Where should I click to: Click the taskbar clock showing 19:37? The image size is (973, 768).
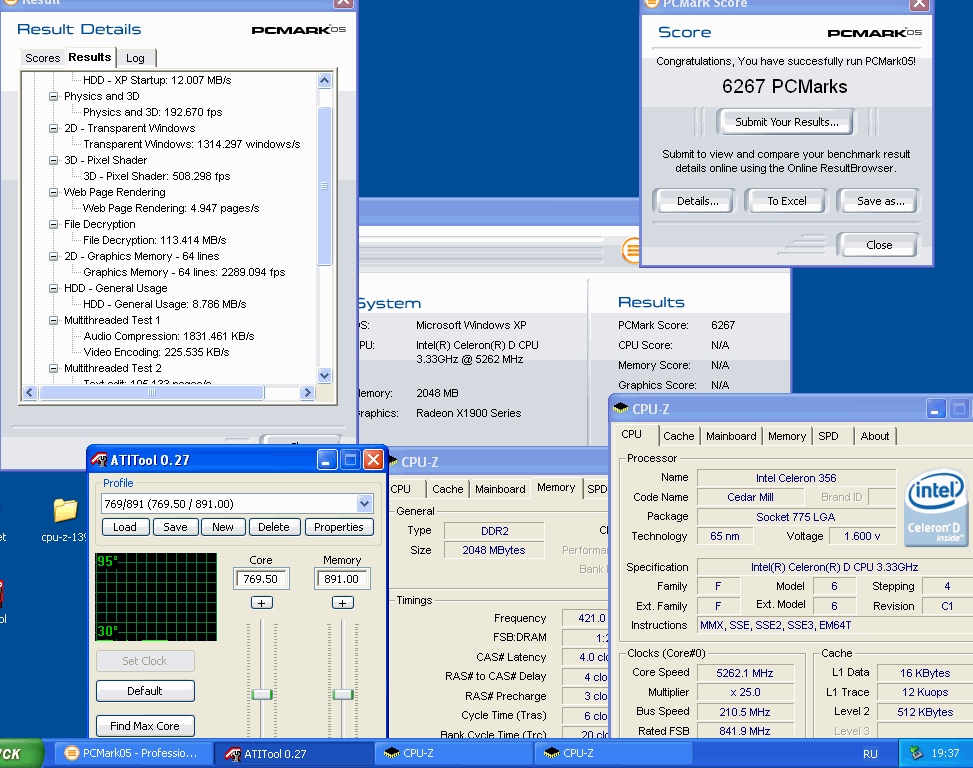tap(945, 753)
